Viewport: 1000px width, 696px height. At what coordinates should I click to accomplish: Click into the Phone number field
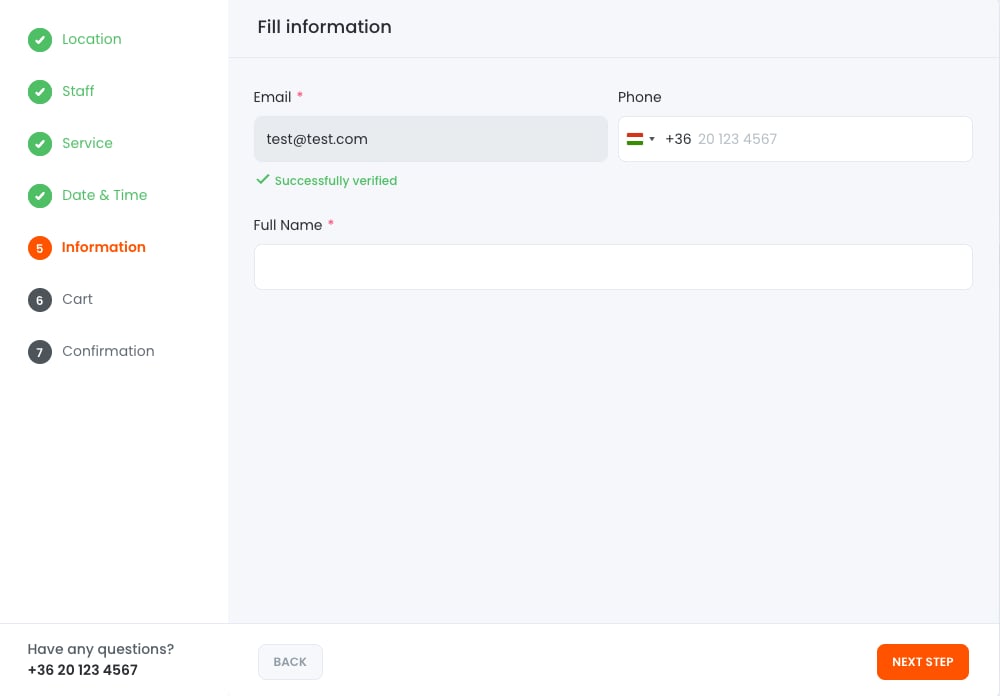[830, 139]
